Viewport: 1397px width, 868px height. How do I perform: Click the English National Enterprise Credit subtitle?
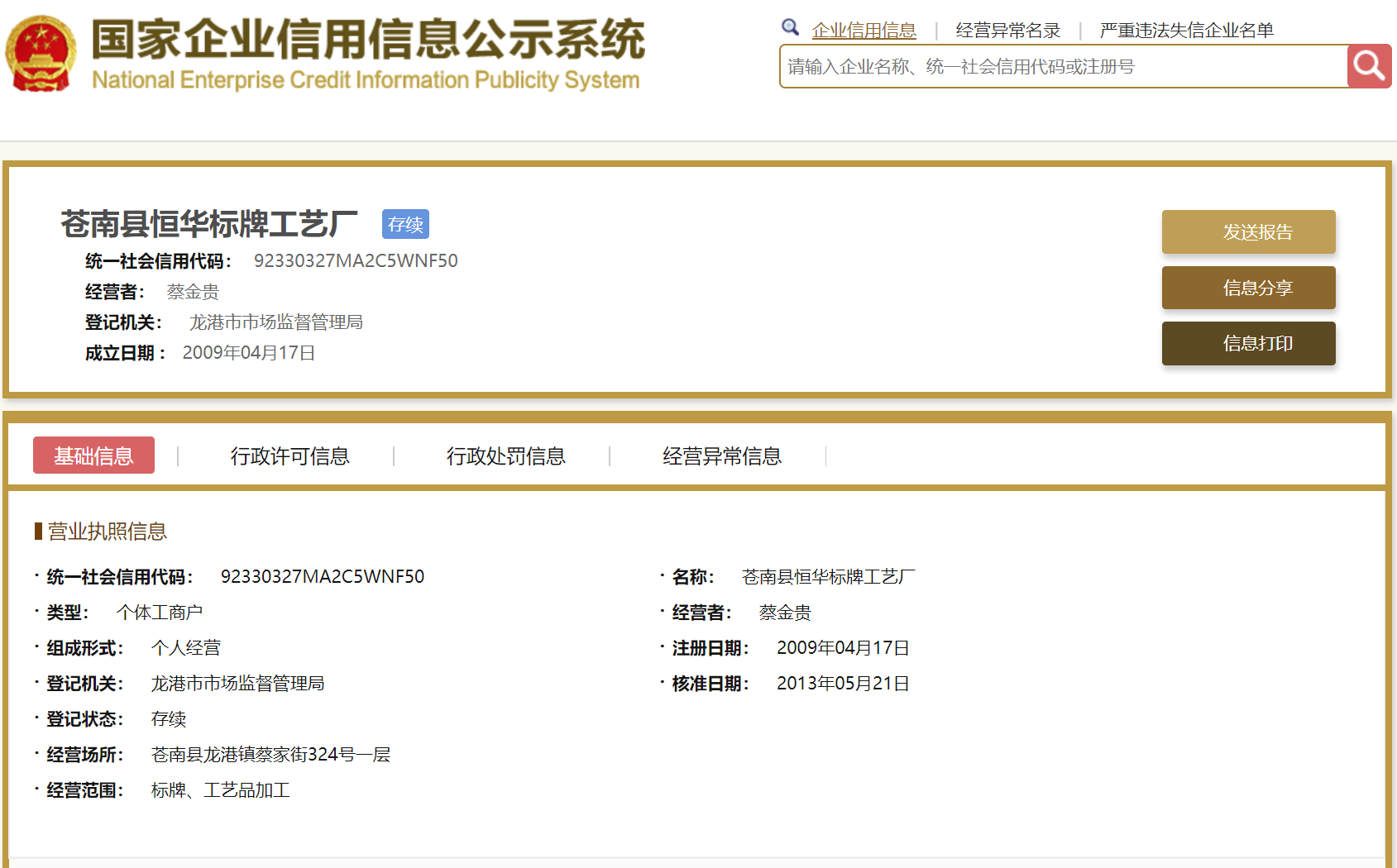[365, 80]
